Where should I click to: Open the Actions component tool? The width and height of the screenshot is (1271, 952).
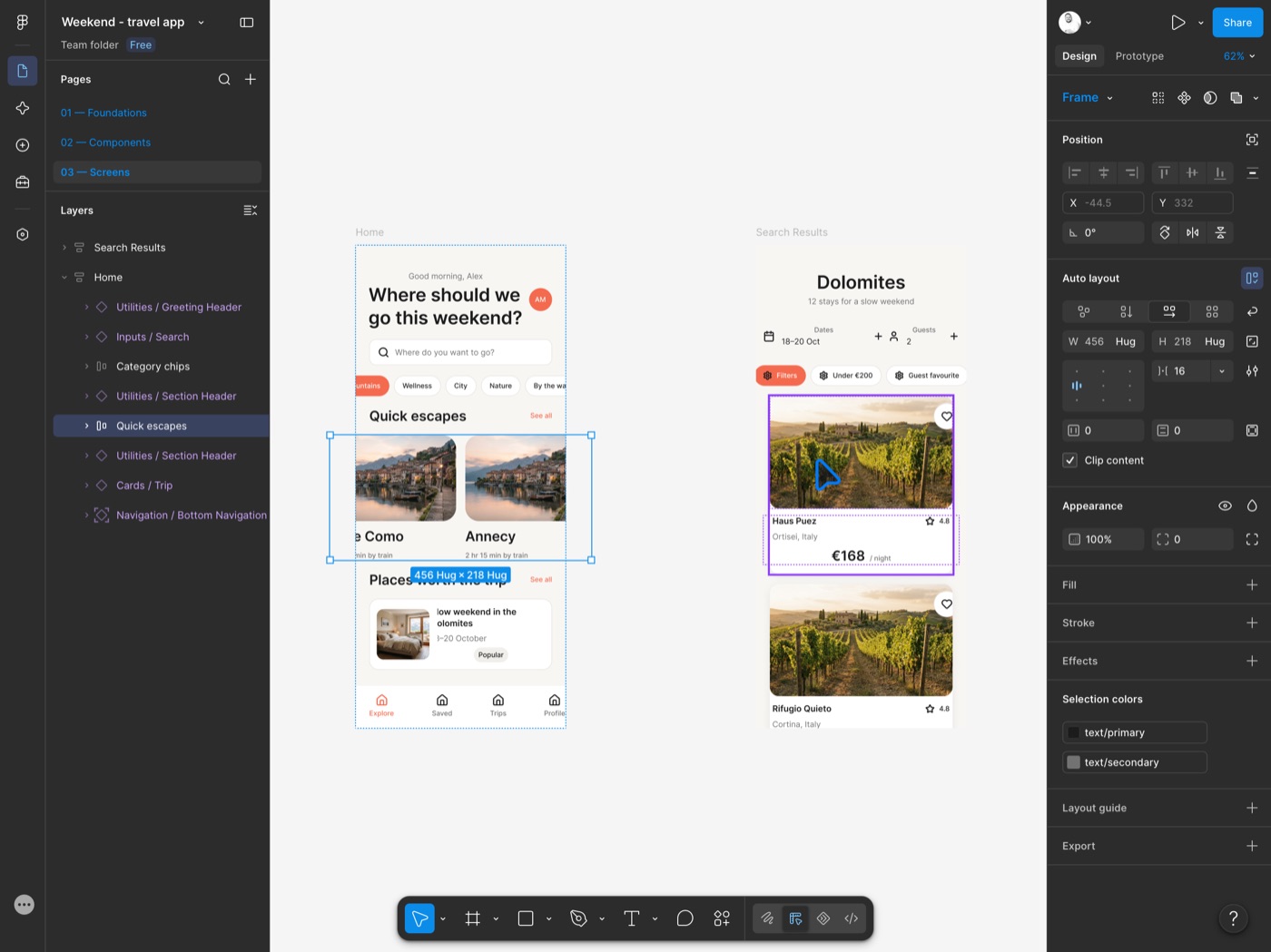click(x=722, y=918)
